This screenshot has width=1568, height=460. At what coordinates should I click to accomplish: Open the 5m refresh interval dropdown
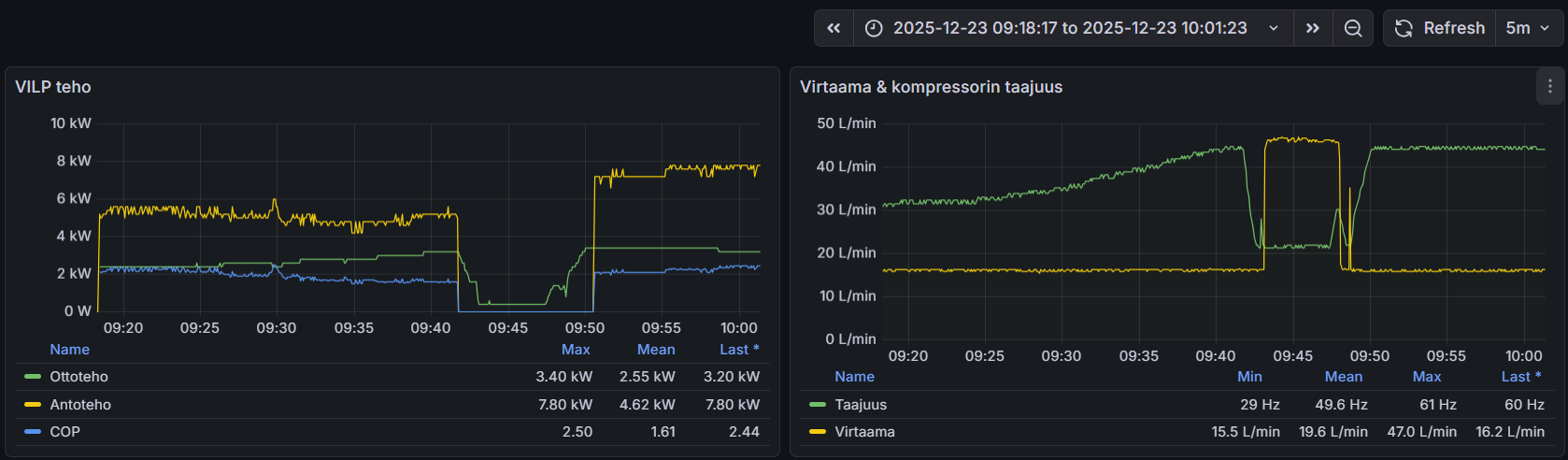pos(1527,28)
